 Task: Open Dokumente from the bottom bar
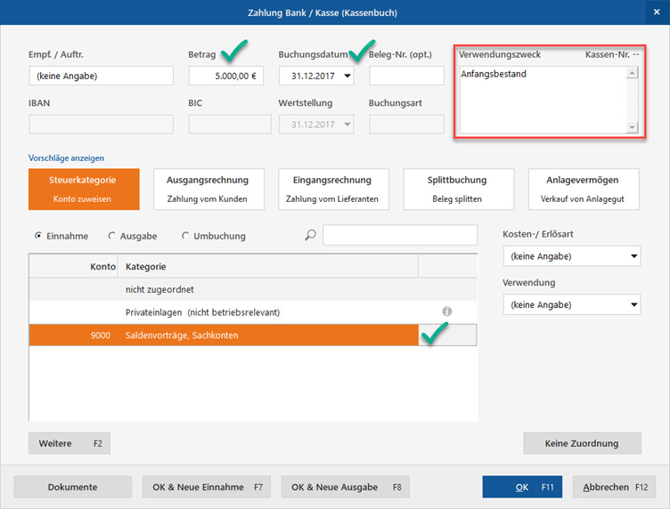click(x=73, y=487)
